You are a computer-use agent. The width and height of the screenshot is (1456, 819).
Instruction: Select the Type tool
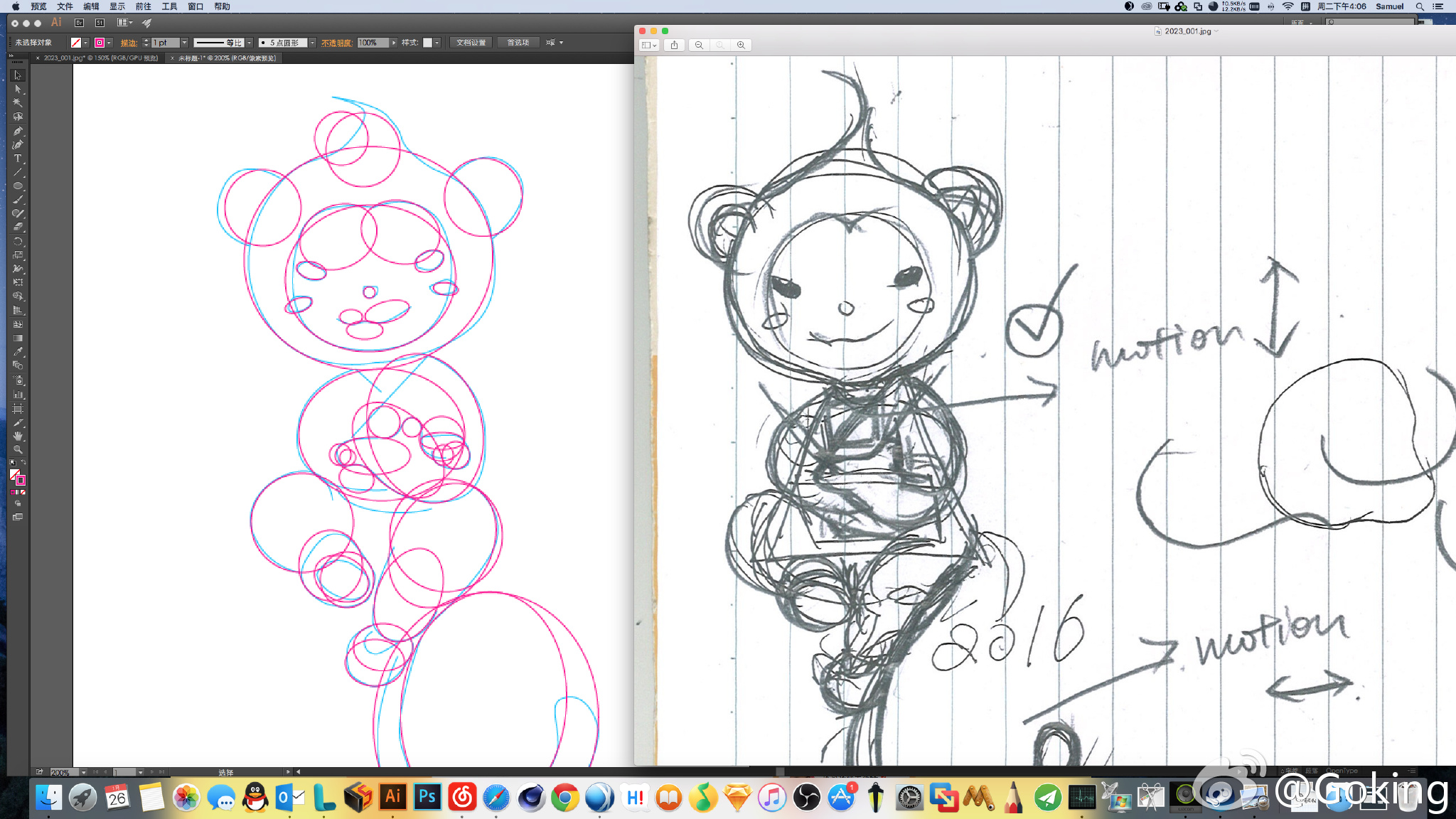point(18,159)
